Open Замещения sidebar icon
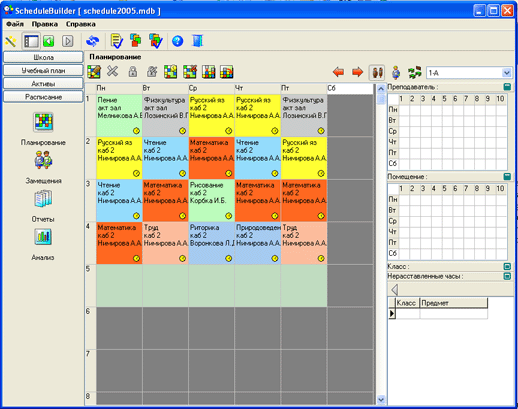The image size is (518, 409). 43,160
